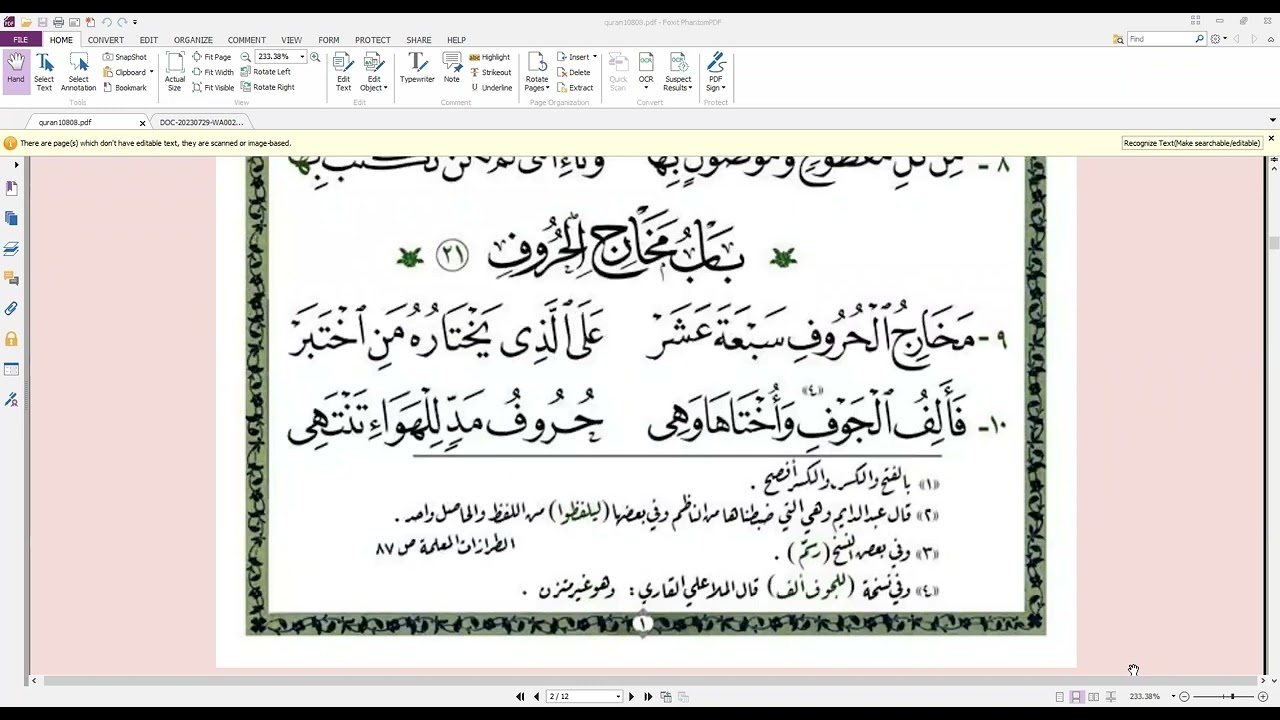
Task: Open the Quick Scan tool
Action: 618,72
